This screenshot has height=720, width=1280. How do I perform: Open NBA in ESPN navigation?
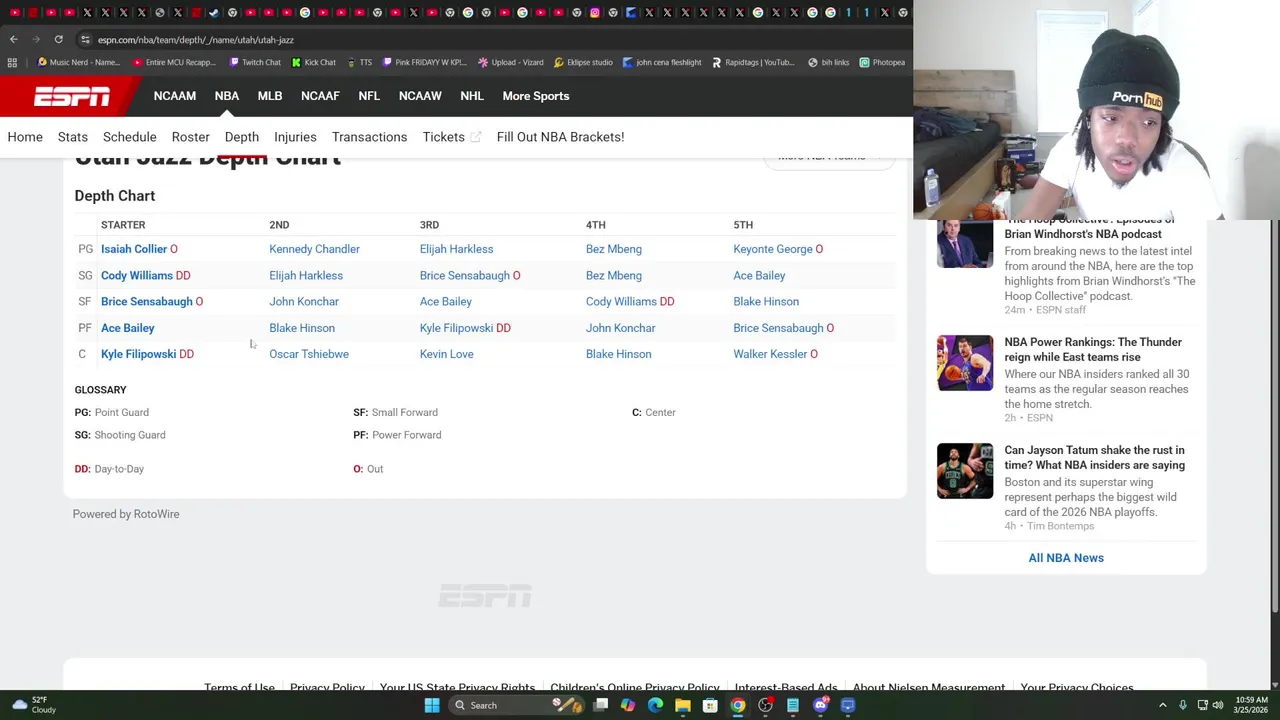(227, 96)
